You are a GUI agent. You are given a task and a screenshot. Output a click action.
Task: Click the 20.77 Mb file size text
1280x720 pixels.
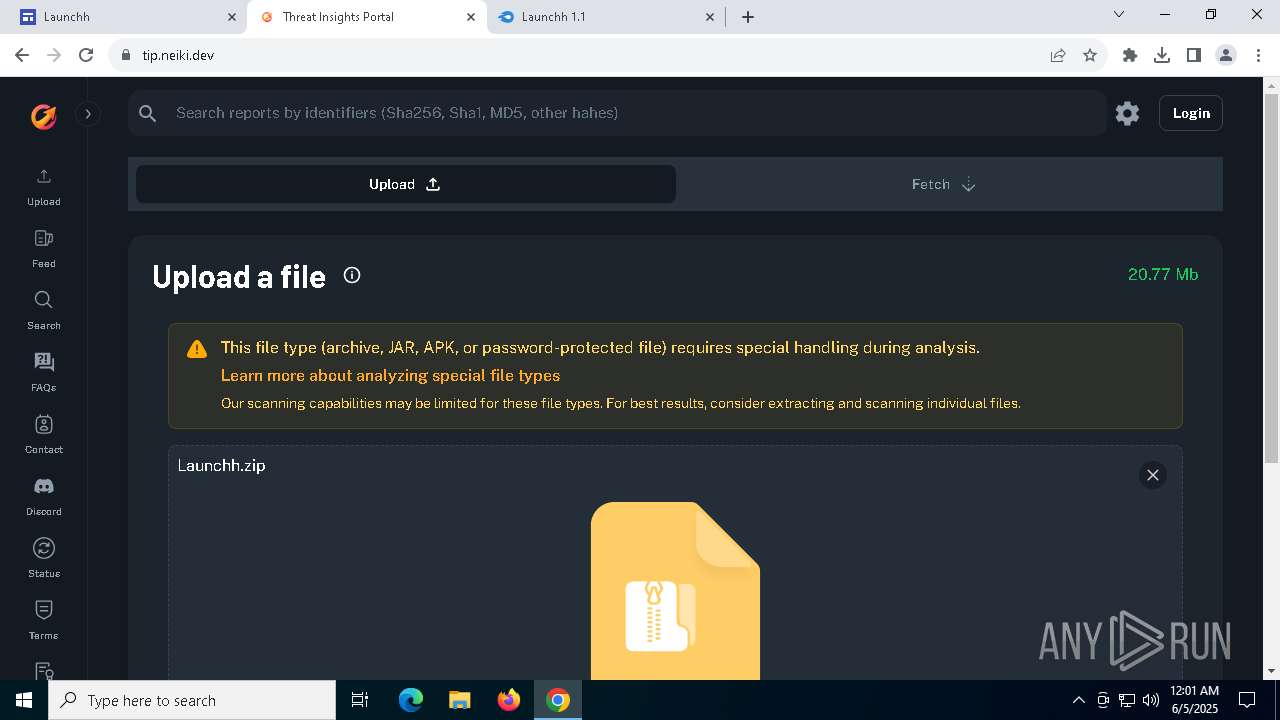pos(1163,274)
